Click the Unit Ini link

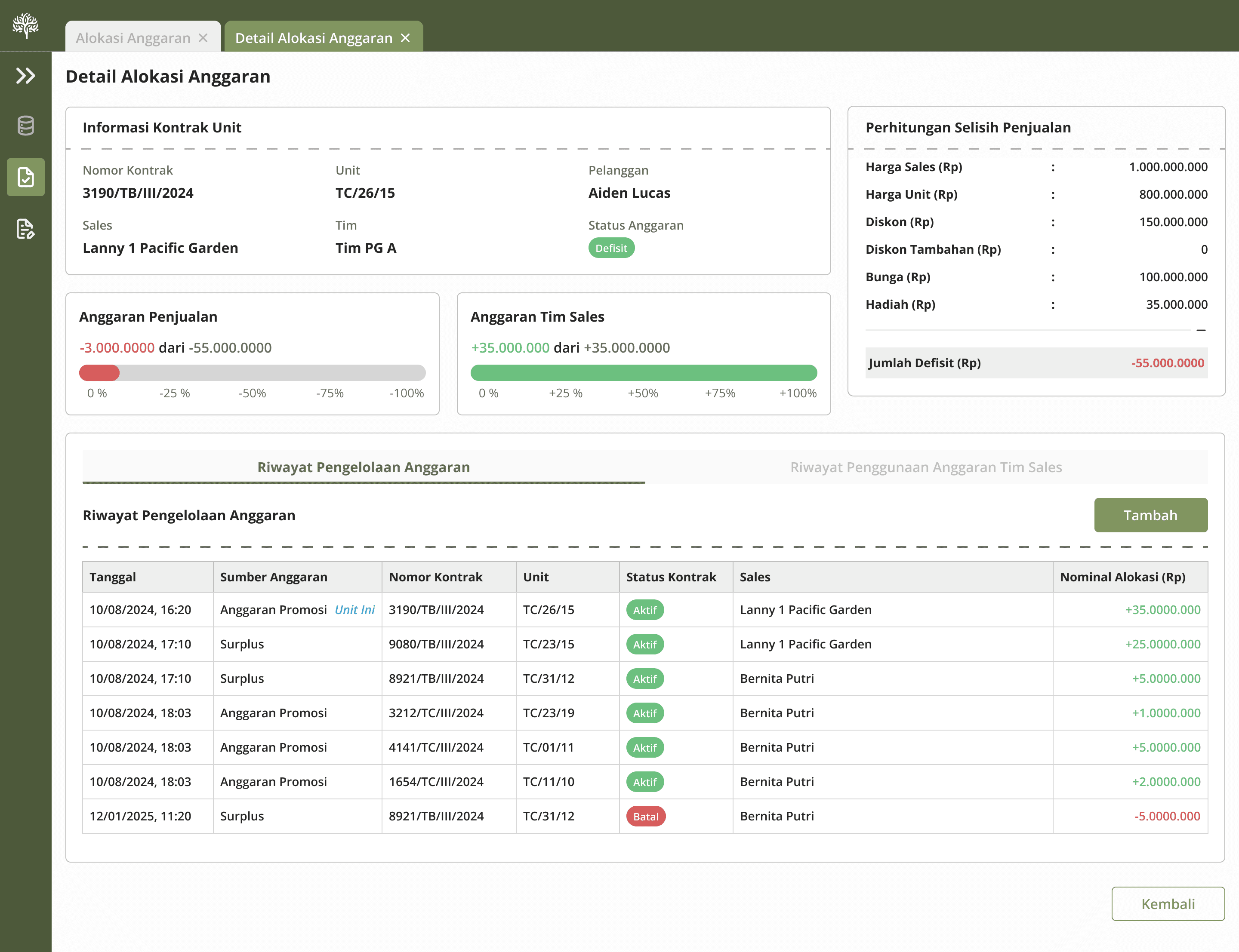point(355,610)
